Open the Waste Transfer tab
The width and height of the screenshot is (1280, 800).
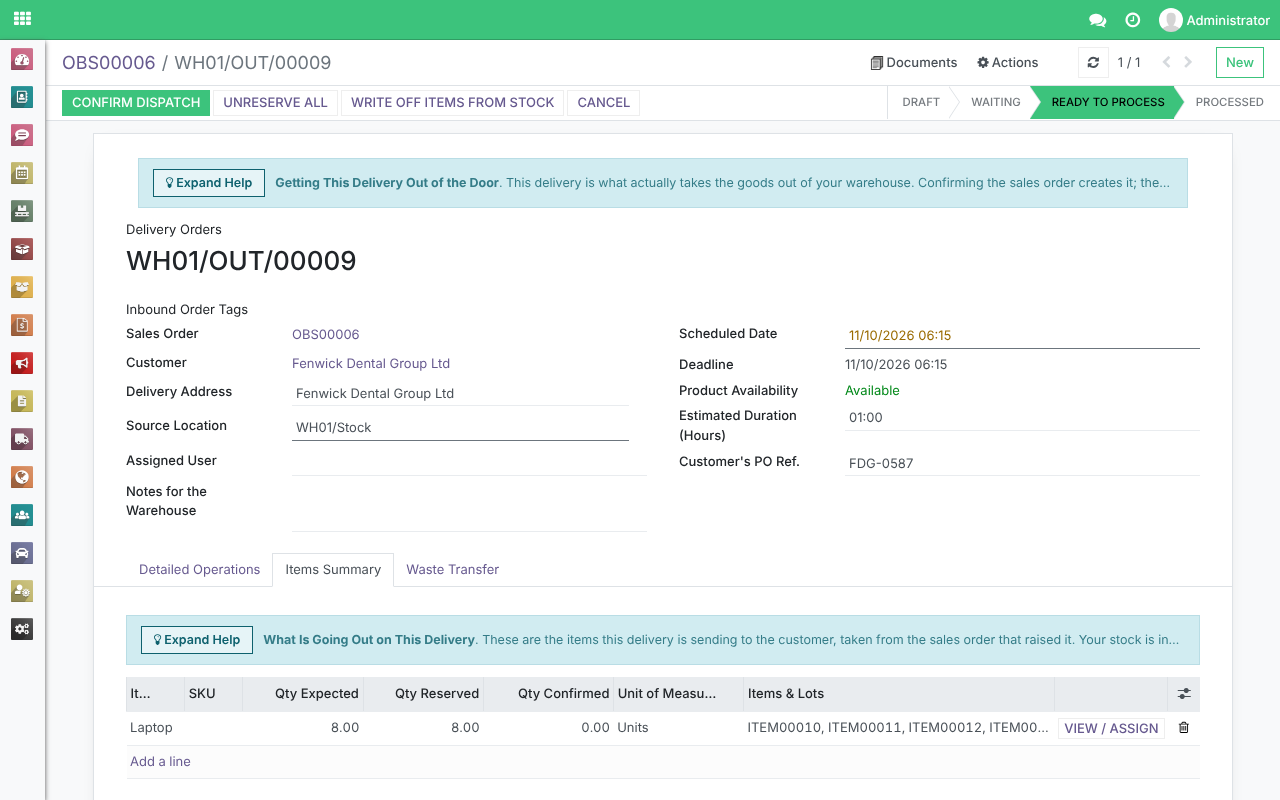pos(452,570)
